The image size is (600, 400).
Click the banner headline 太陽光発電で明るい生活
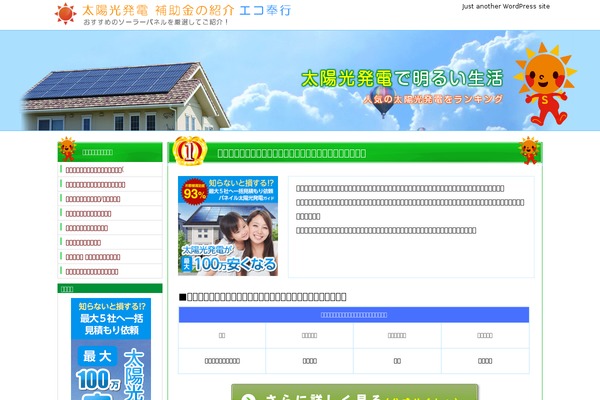402,79
